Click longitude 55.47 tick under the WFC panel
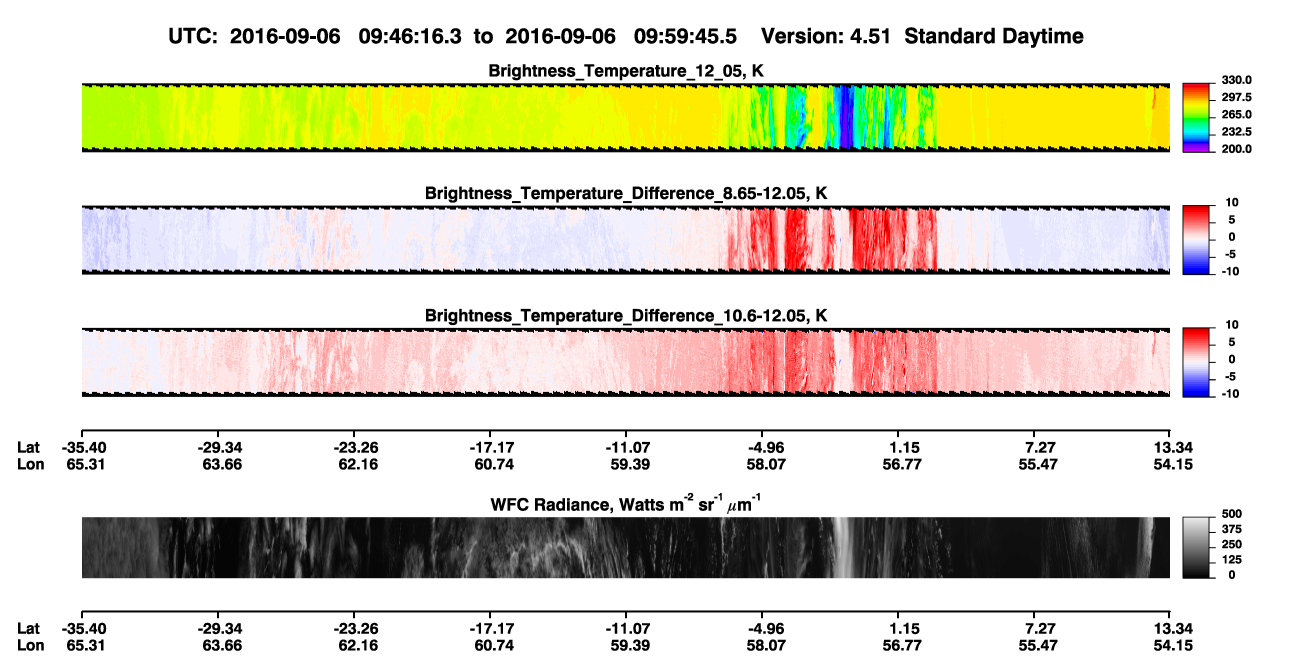The width and height of the screenshot is (1300, 667). [1037, 646]
